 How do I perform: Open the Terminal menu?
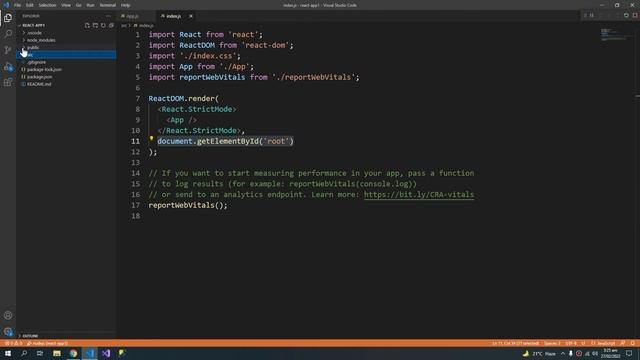pos(107,5)
